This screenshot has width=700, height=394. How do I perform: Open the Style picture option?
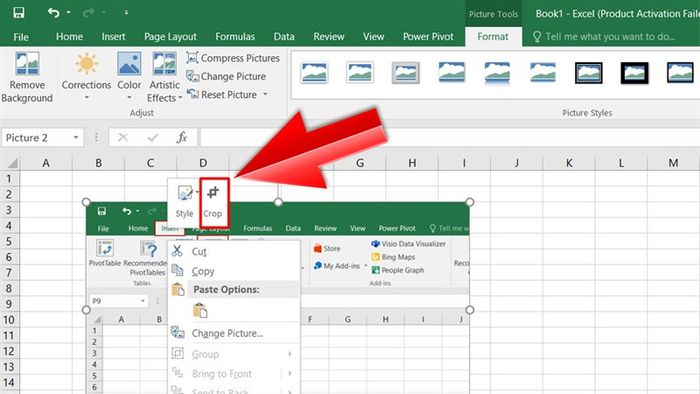coord(184,202)
